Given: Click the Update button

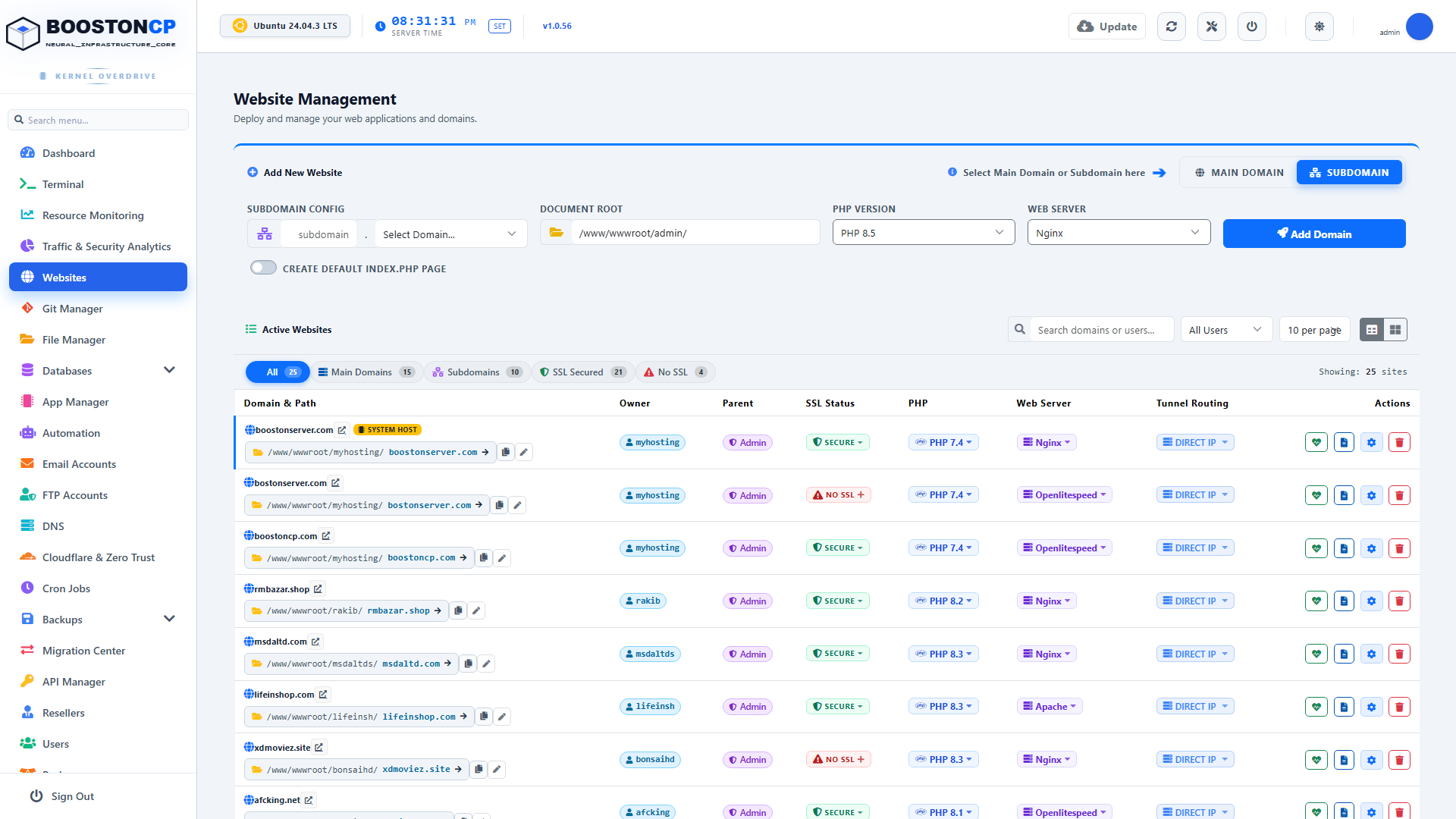Looking at the screenshot, I should click(x=1107, y=27).
